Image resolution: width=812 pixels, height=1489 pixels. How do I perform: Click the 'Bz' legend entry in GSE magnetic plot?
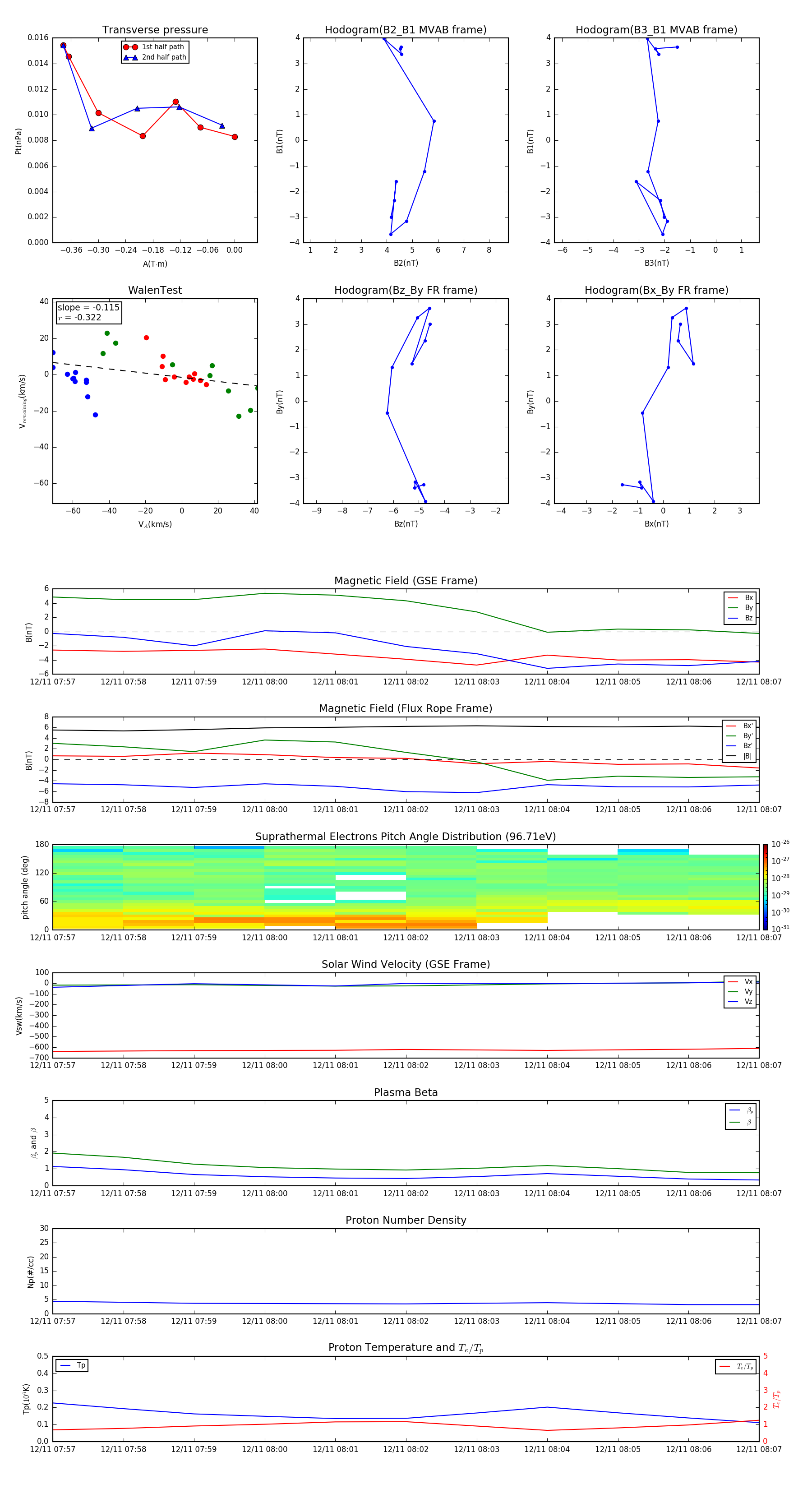pyautogui.click(x=740, y=618)
